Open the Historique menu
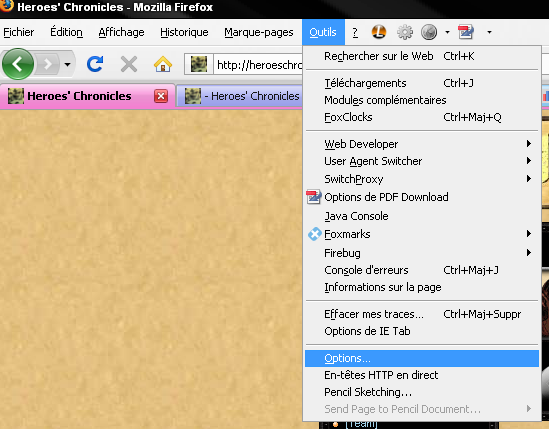The height and width of the screenshot is (429, 549). point(184,32)
